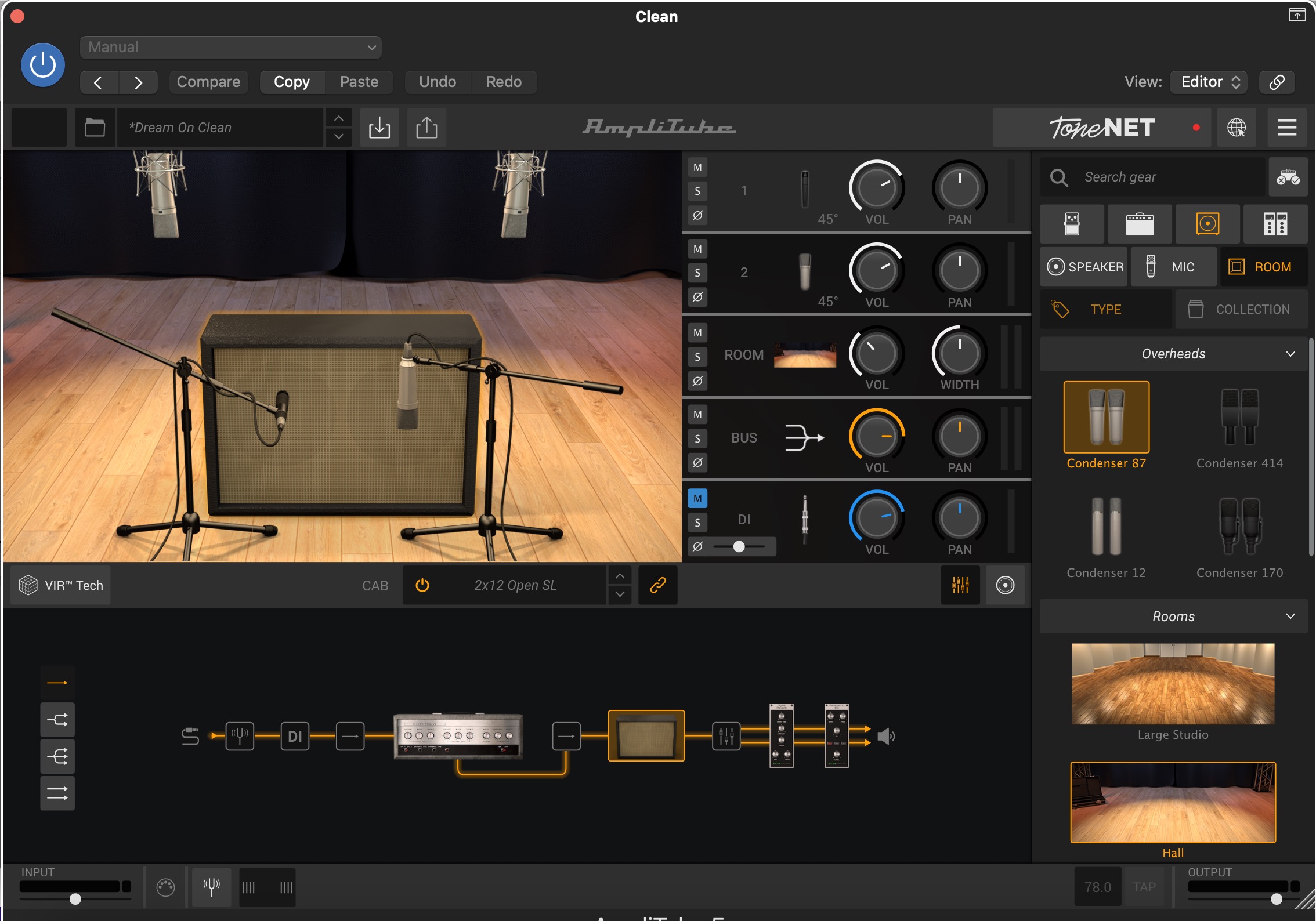Step to next preset with down arrow
The height and width of the screenshot is (921, 1316).
click(x=339, y=136)
